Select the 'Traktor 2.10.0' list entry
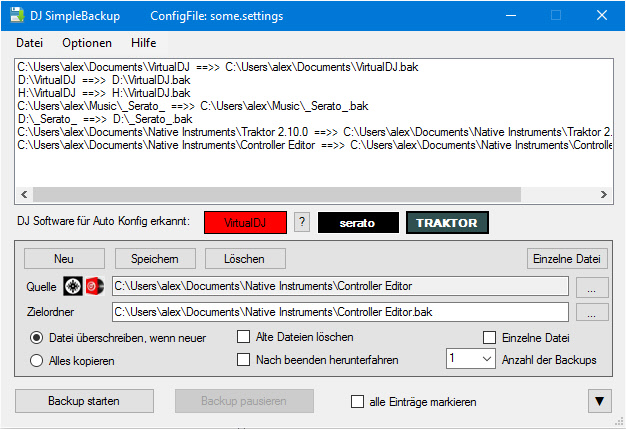626x429 pixels. pos(314,132)
